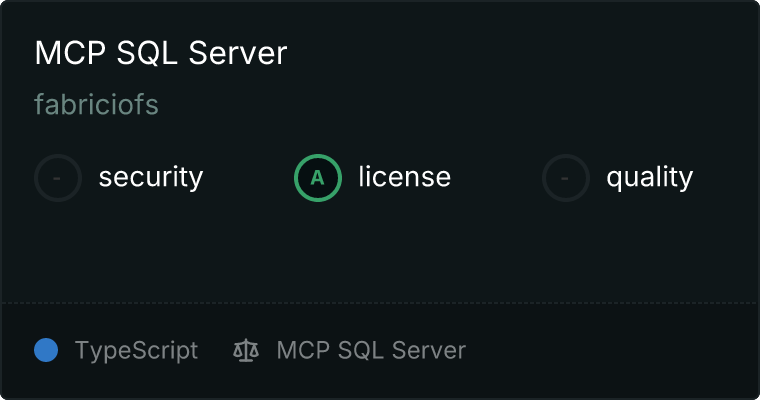Click the quality grade badge circle
The image size is (760, 400).
click(x=566, y=178)
